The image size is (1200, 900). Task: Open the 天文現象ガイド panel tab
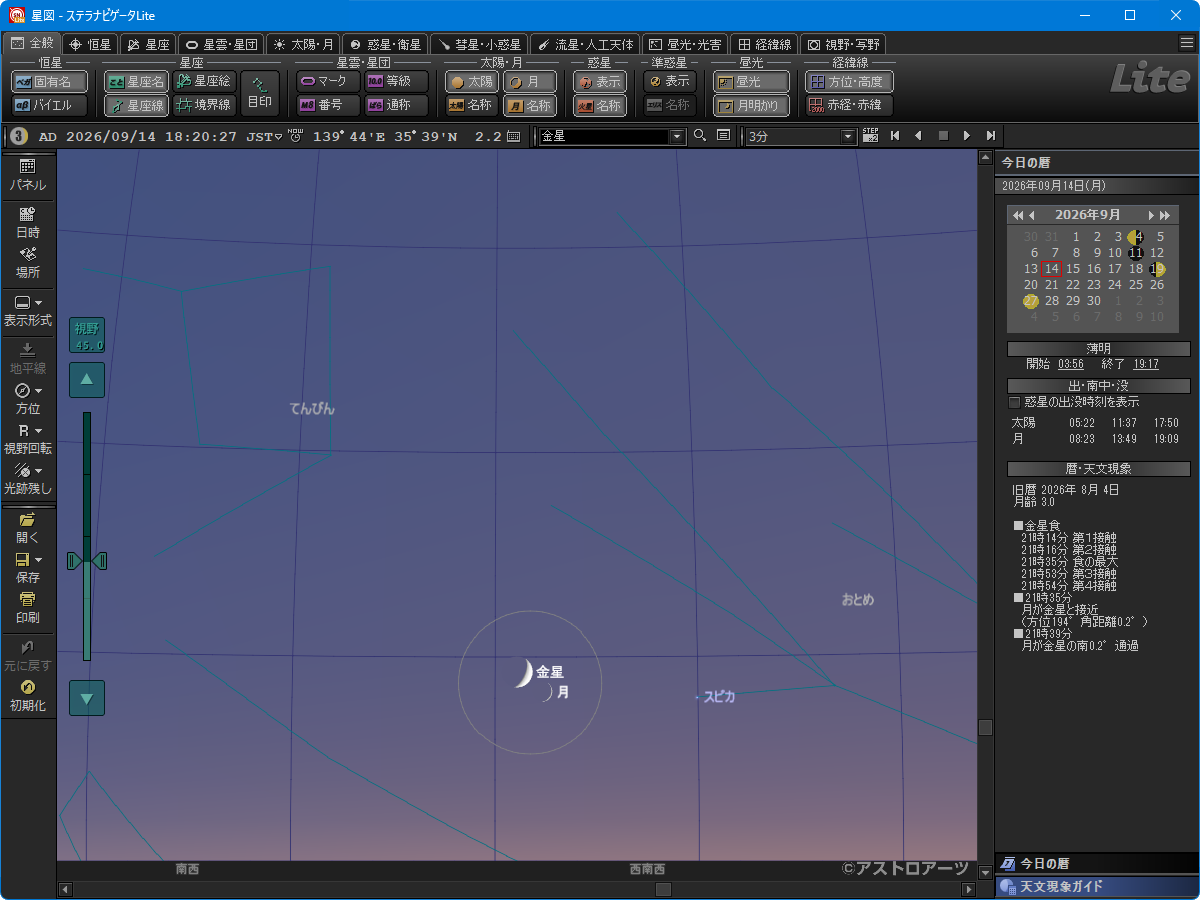1097,886
